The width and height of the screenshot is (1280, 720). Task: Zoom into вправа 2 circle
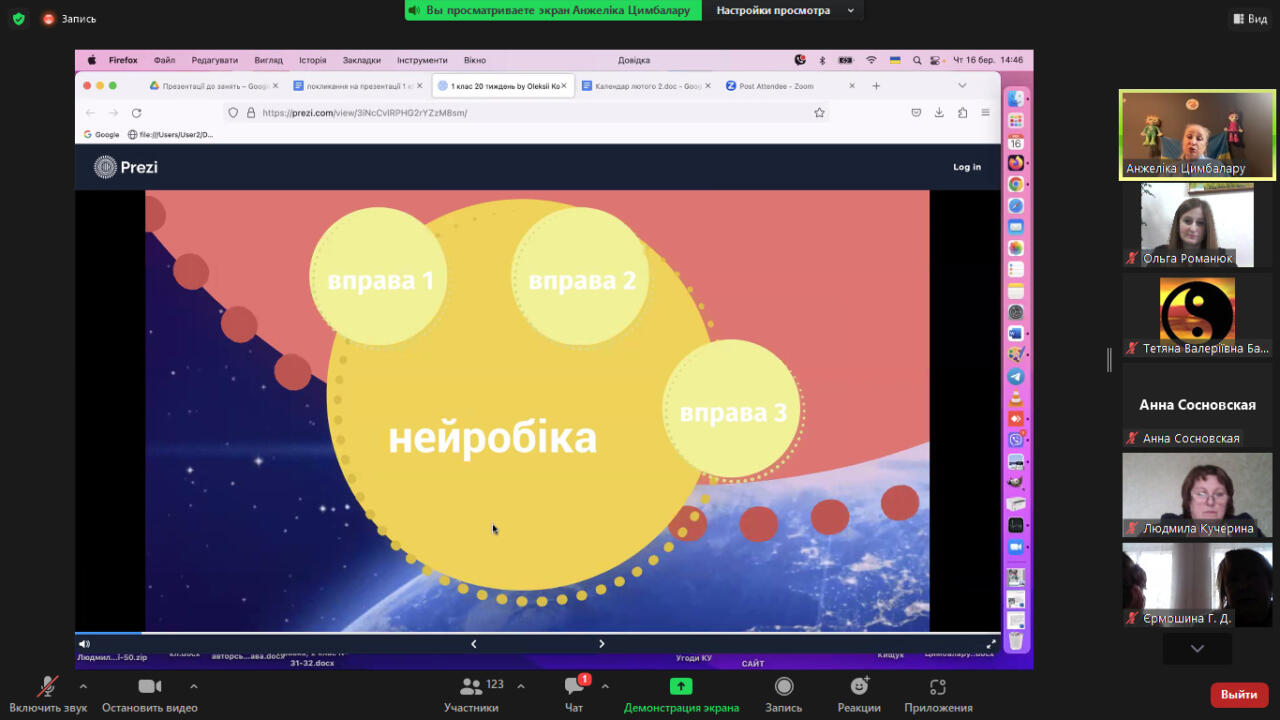(581, 278)
